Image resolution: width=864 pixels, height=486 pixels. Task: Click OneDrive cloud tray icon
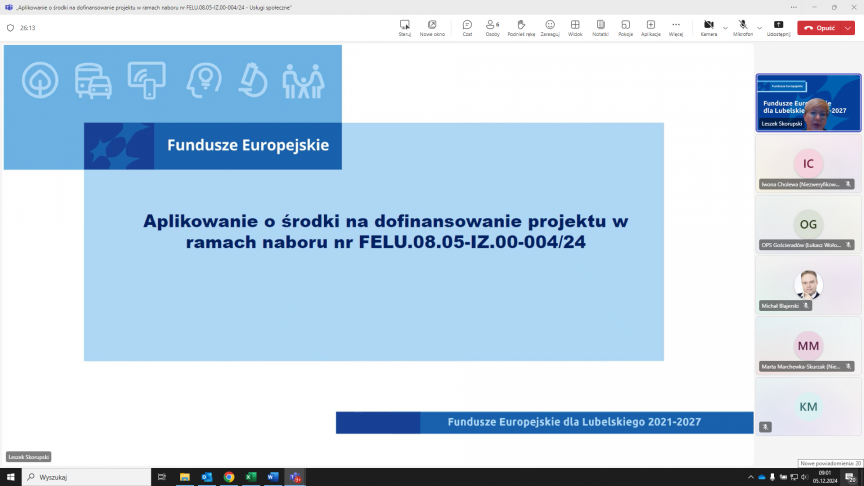pyautogui.click(x=762, y=477)
